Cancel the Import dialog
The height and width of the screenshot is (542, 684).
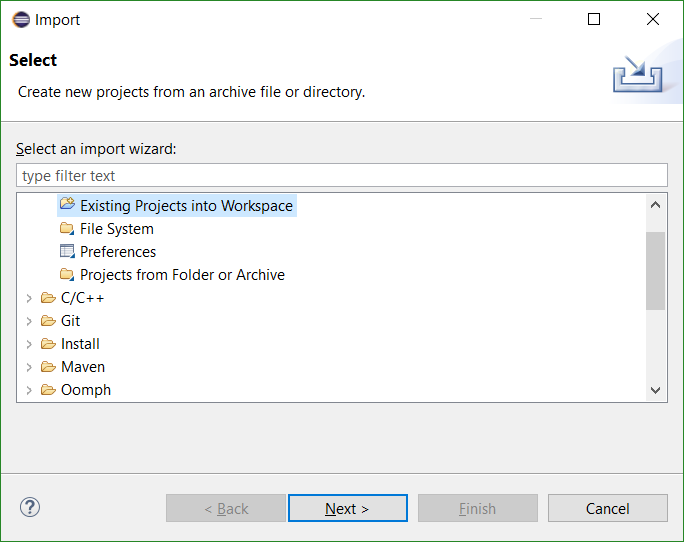[608, 508]
